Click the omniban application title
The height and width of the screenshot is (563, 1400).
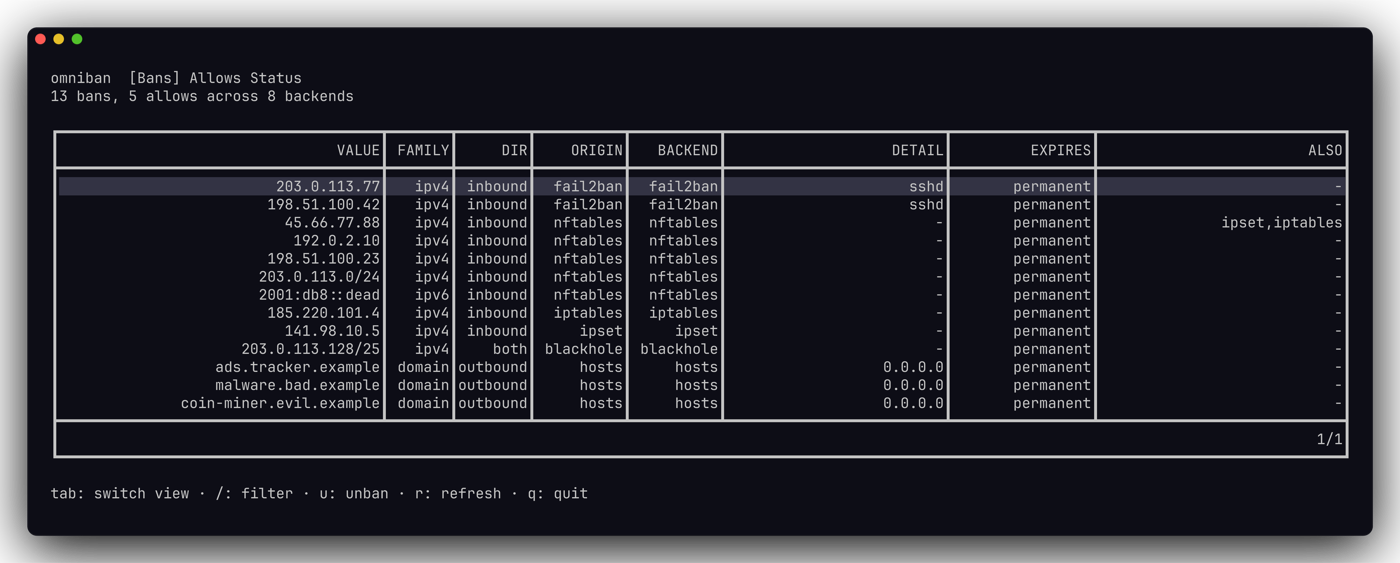[x=81, y=78]
